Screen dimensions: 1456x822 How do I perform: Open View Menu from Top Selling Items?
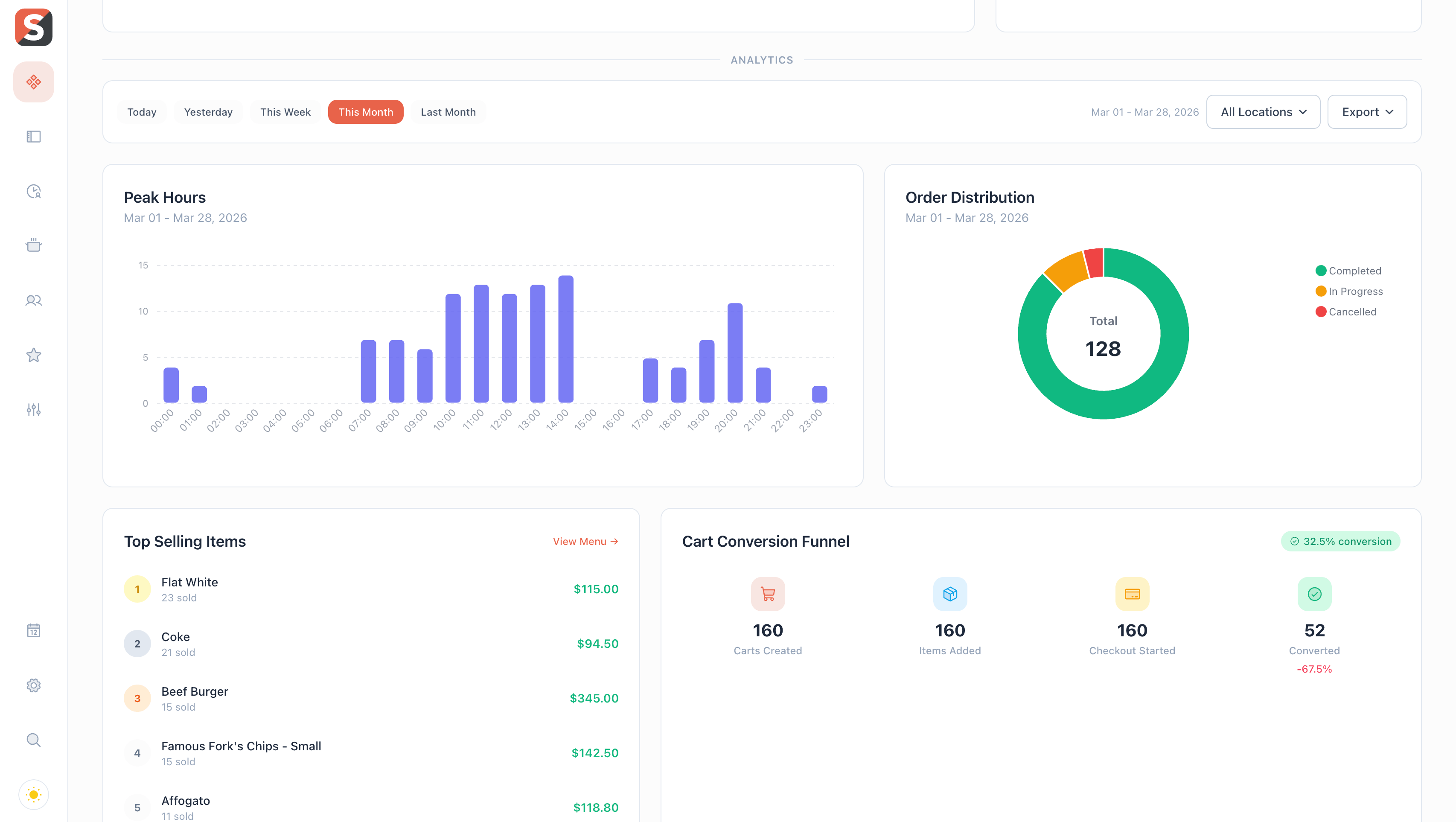585,541
